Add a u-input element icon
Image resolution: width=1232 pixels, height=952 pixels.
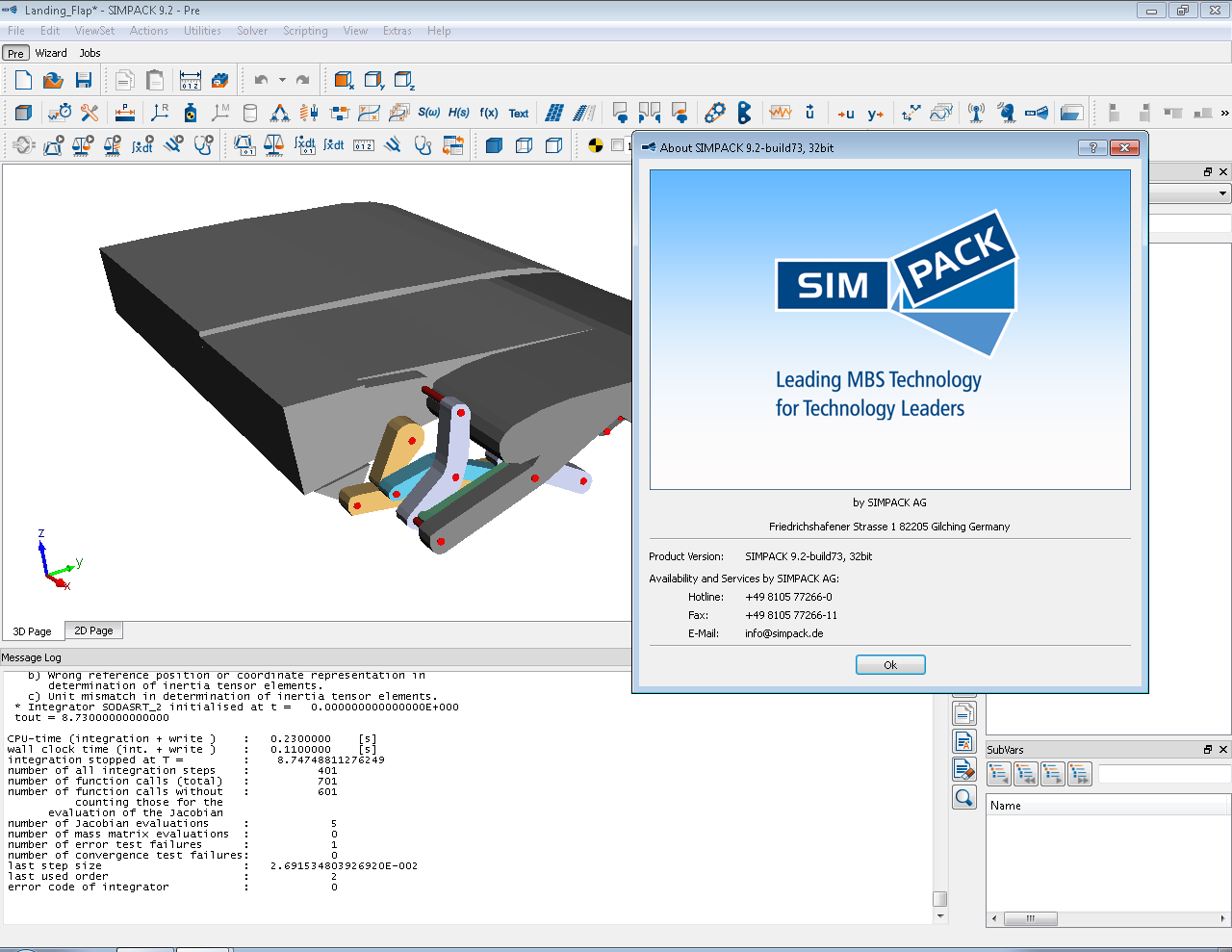(845, 114)
